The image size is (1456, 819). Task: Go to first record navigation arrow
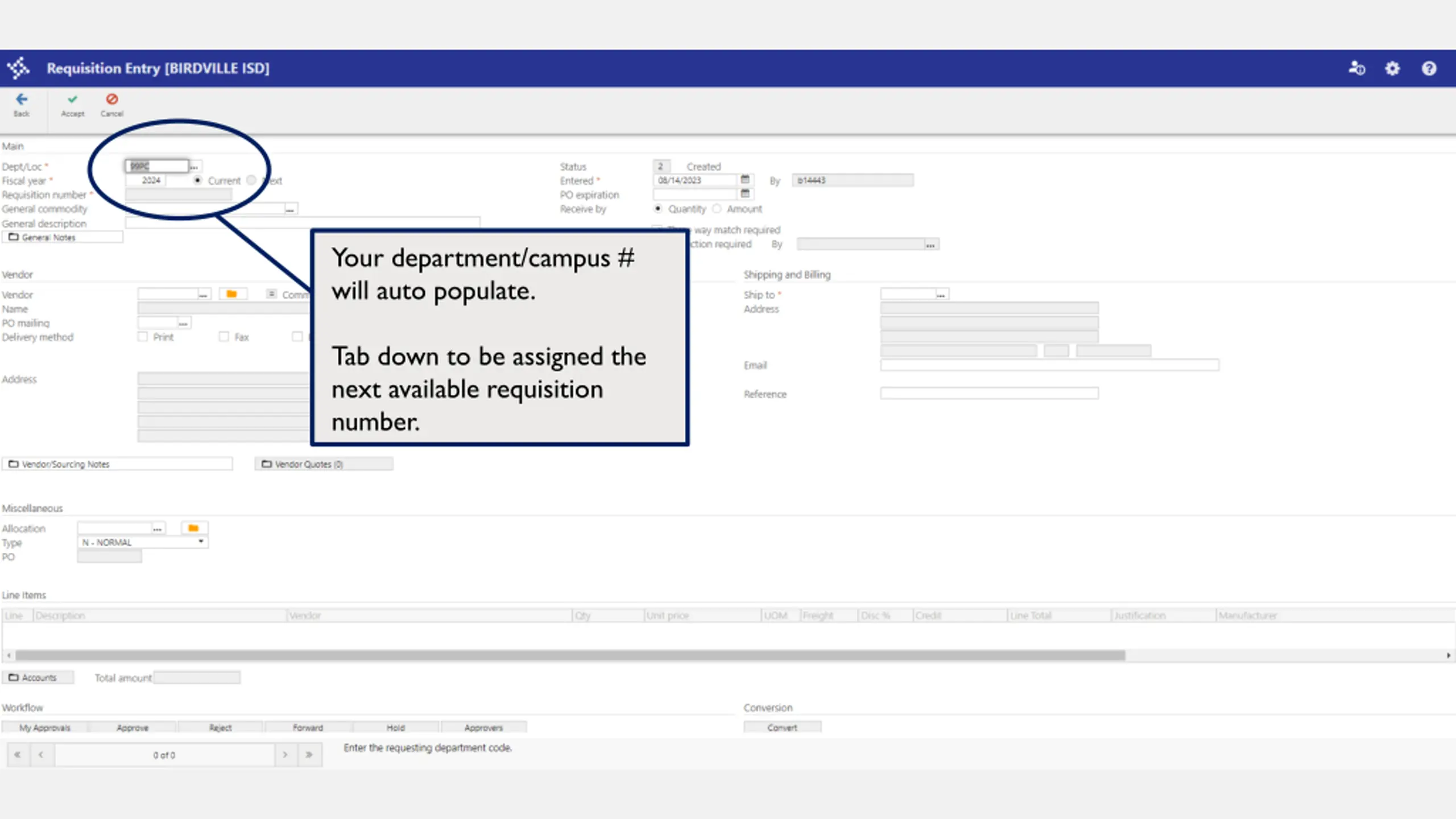18,755
